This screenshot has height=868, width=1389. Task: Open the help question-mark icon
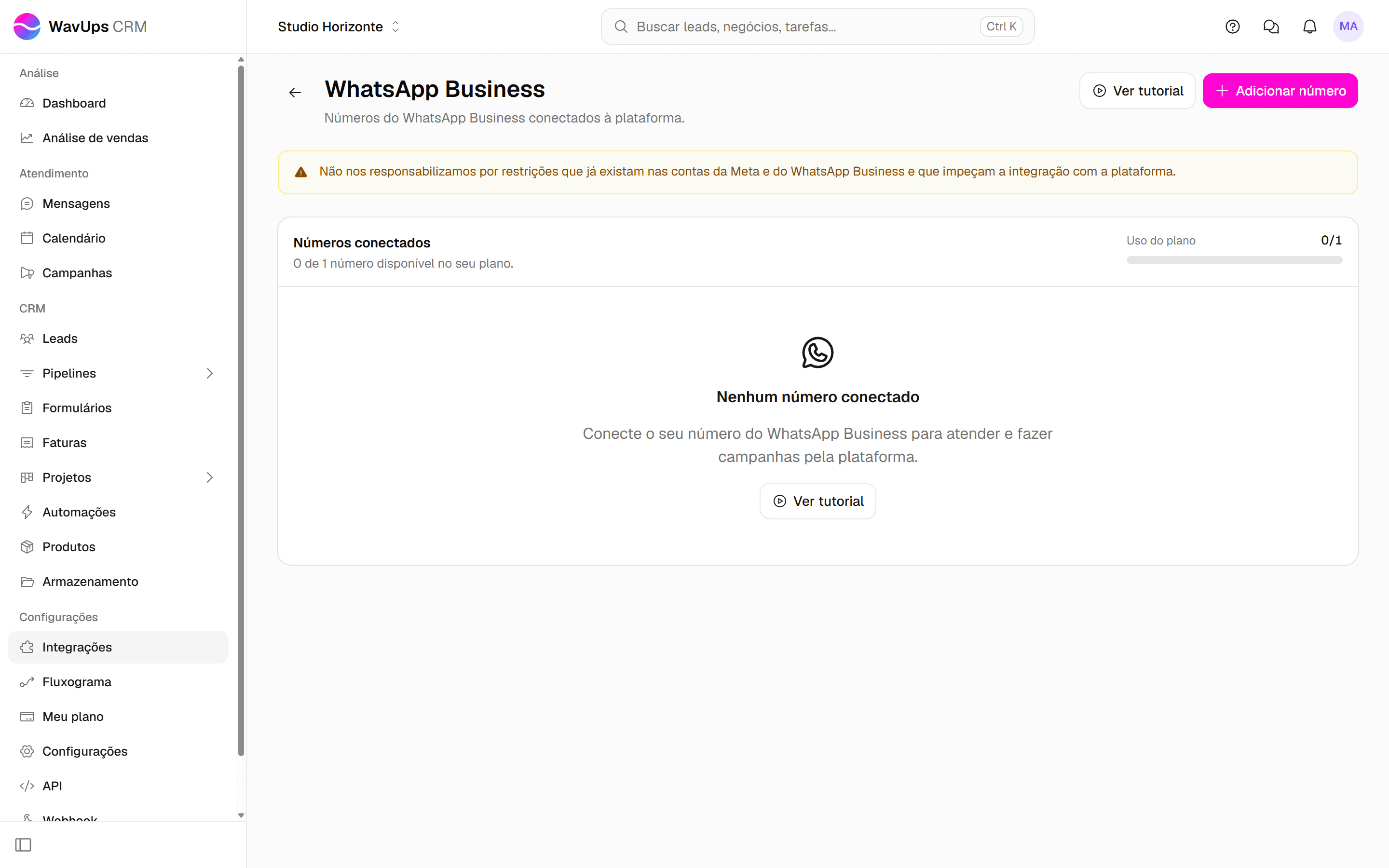click(x=1232, y=27)
